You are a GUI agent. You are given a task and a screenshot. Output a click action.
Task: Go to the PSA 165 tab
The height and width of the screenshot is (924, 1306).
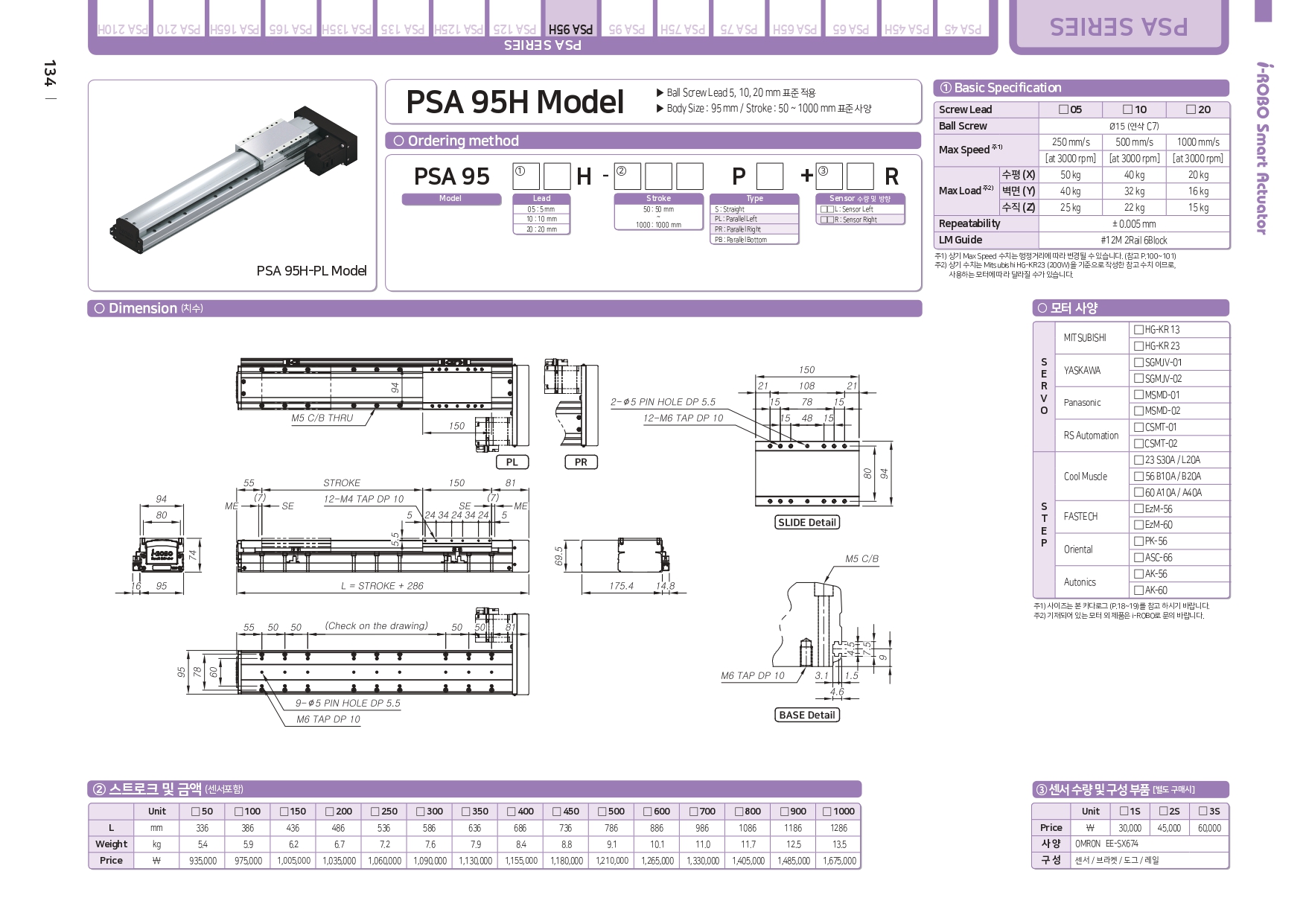pos(290,19)
